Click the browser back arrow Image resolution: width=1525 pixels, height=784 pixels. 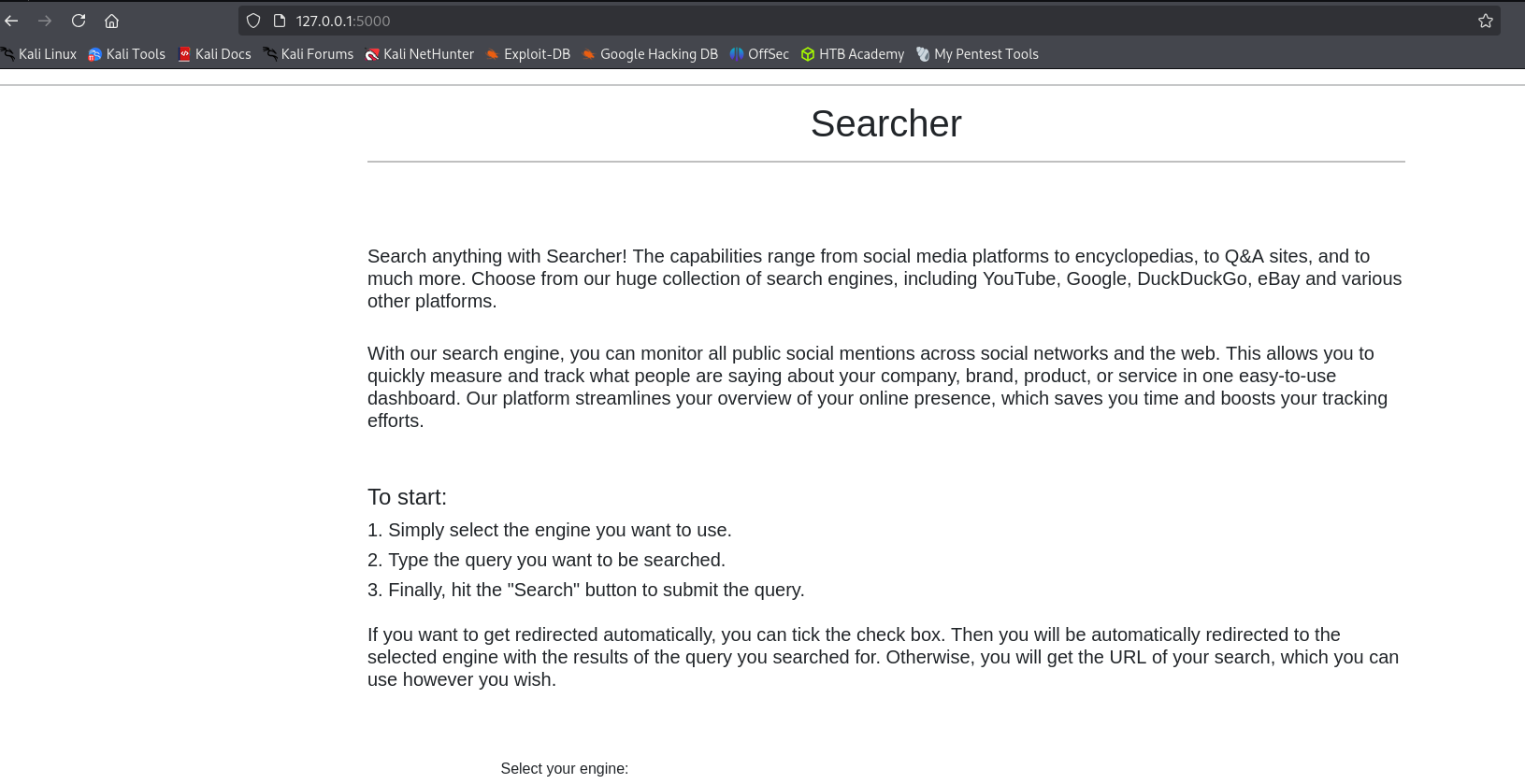point(11,21)
